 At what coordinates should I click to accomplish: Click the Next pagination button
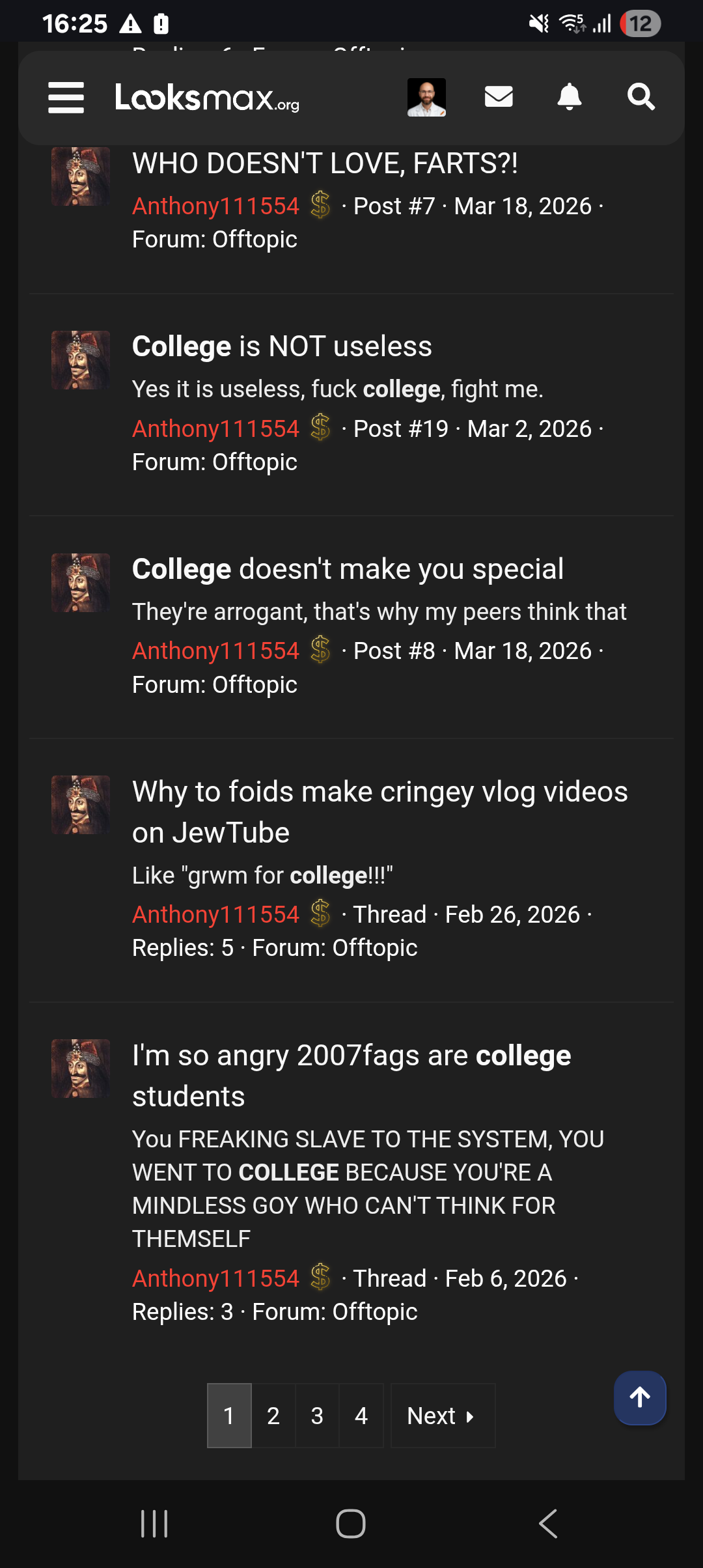(443, 1415)
